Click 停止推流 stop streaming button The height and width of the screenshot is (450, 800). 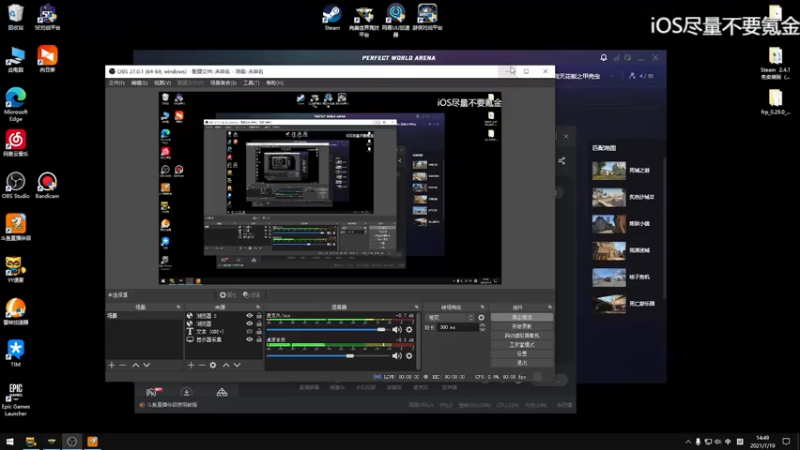(521, 317)
